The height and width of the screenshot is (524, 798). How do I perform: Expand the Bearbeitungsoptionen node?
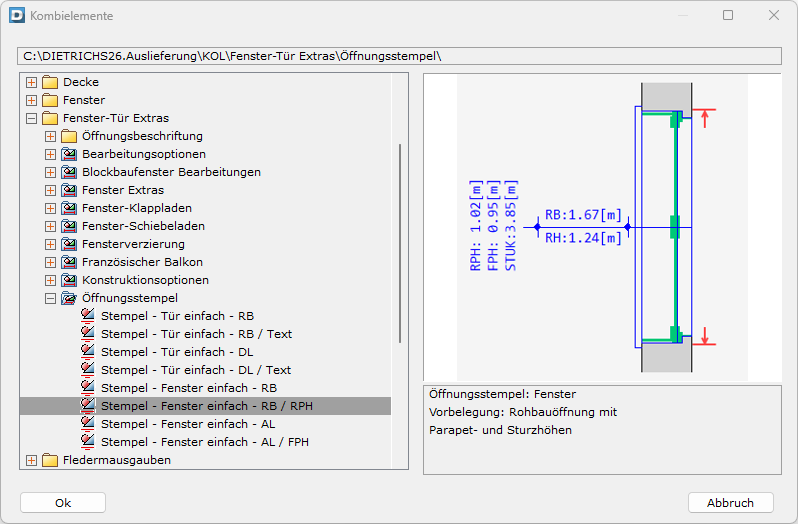point(51,154)
